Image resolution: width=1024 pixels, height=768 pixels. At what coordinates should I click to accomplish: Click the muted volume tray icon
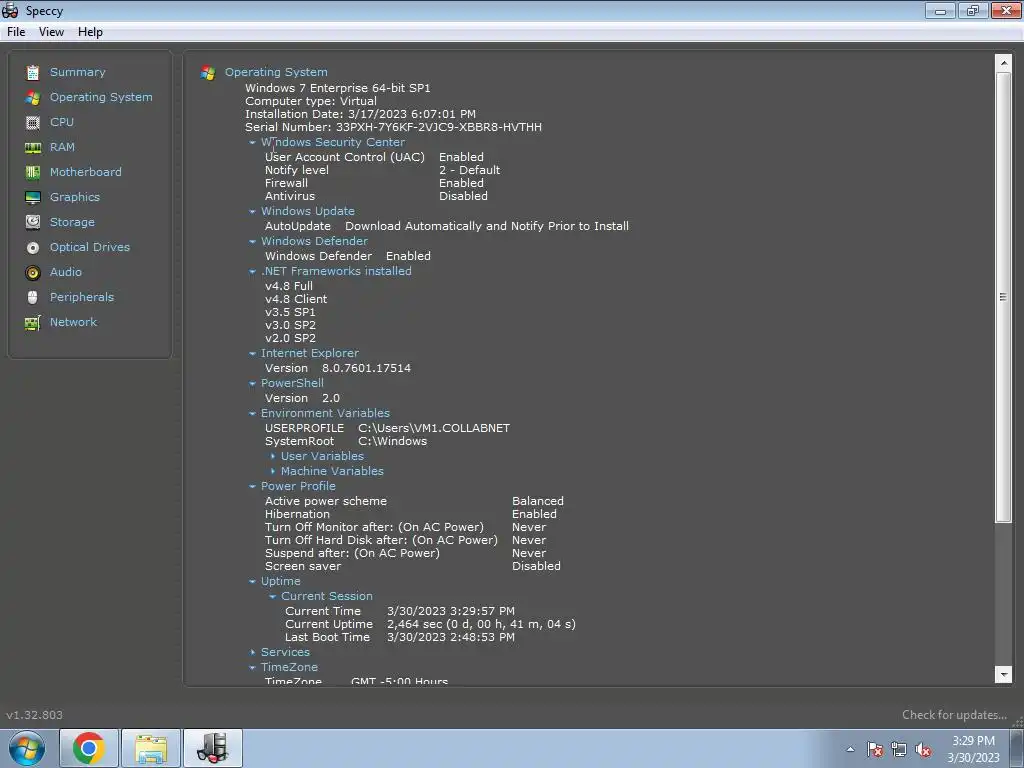tap(923, 750)
